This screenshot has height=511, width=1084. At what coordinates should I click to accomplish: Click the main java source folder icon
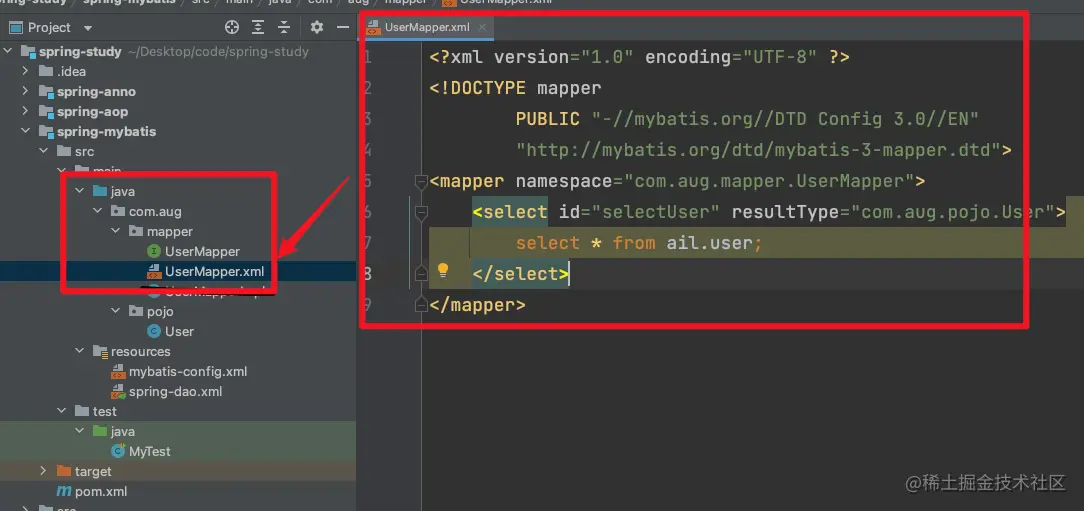100,191
